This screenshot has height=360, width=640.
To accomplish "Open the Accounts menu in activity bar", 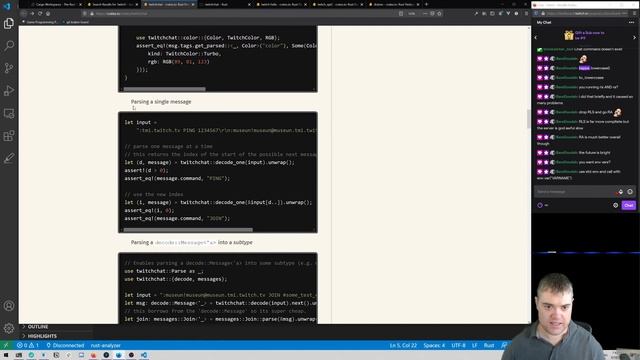I will pyautogui.click(x=9, y=306).
